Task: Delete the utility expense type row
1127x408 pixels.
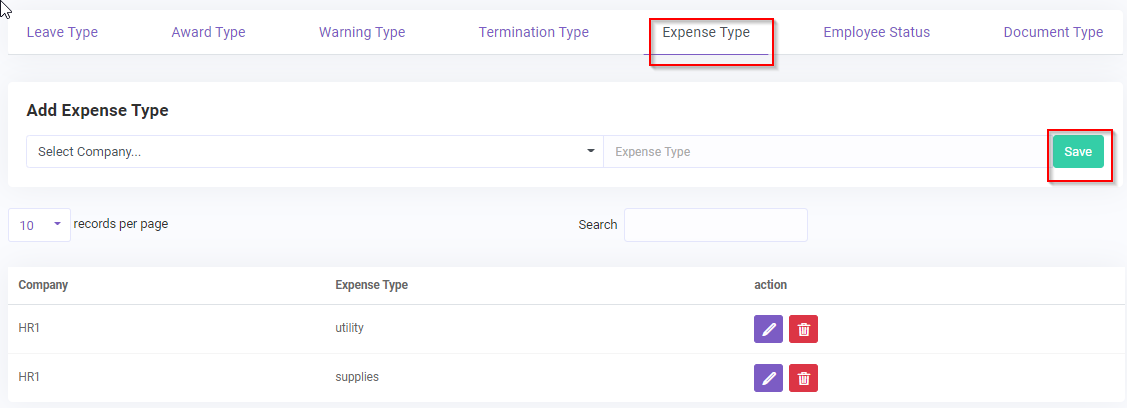Action: [x=803, y=329]
